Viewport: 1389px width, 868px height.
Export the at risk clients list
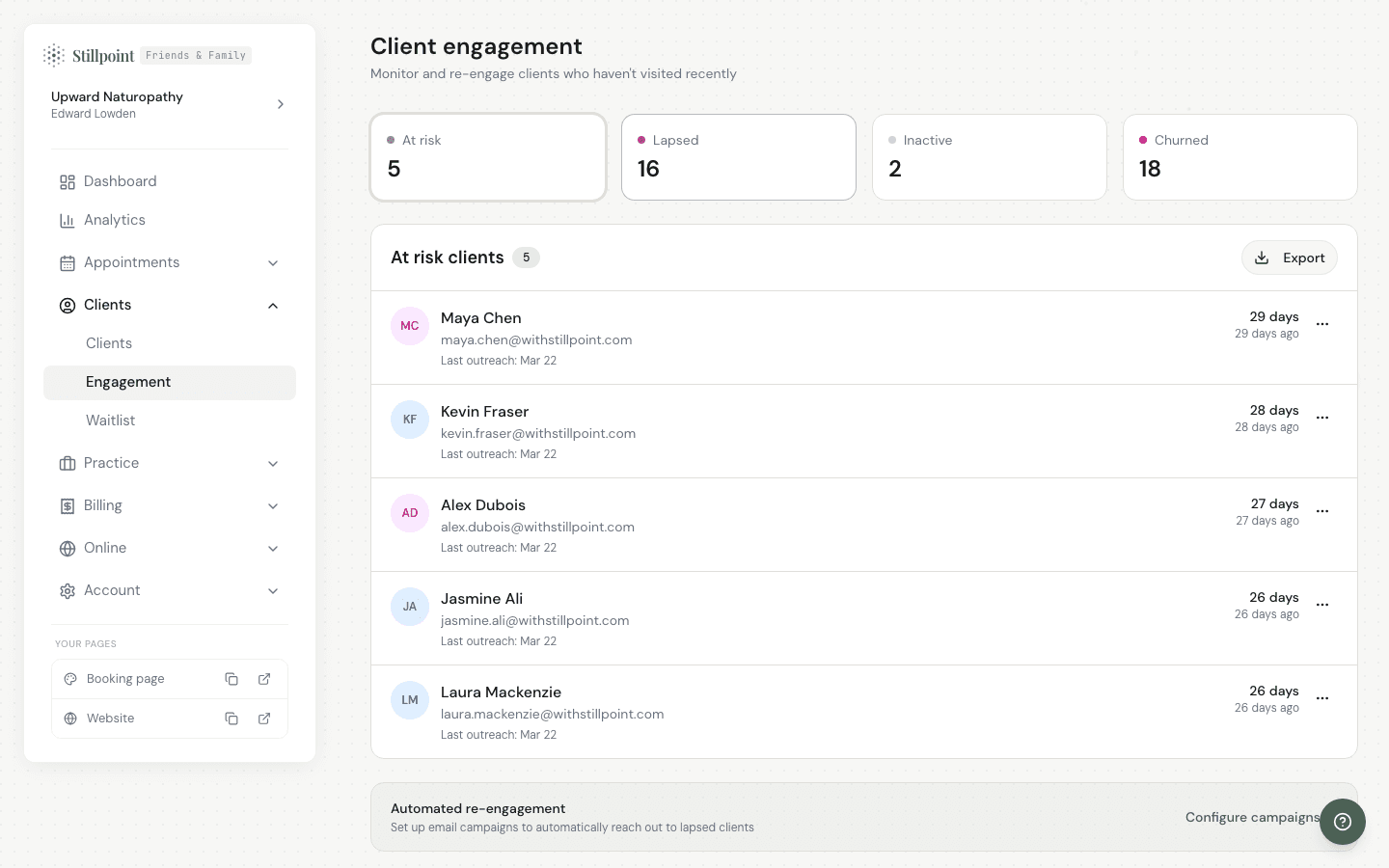pyautogui.click(x=1290, y=258)
